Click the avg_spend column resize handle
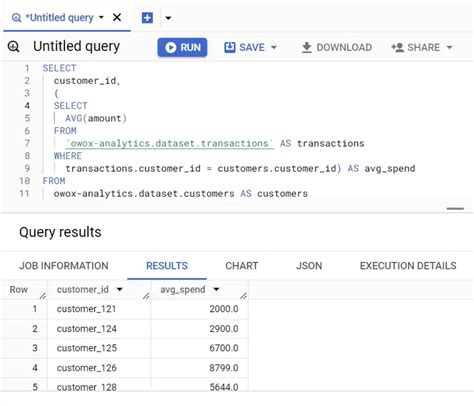Viewport: 474px width, 406px height. click(x=243, y=295)
